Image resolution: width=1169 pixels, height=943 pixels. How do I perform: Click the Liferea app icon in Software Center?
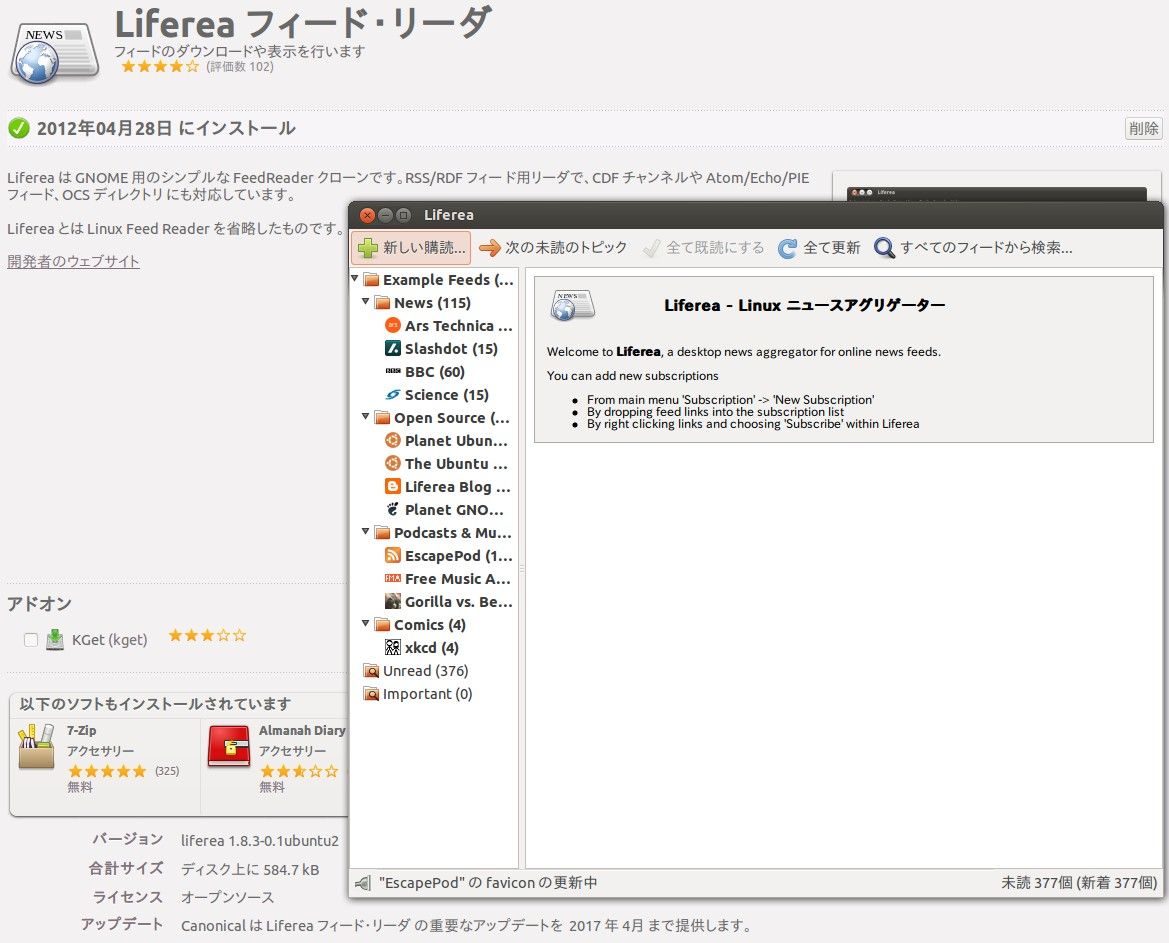click(x=54, y=52)
